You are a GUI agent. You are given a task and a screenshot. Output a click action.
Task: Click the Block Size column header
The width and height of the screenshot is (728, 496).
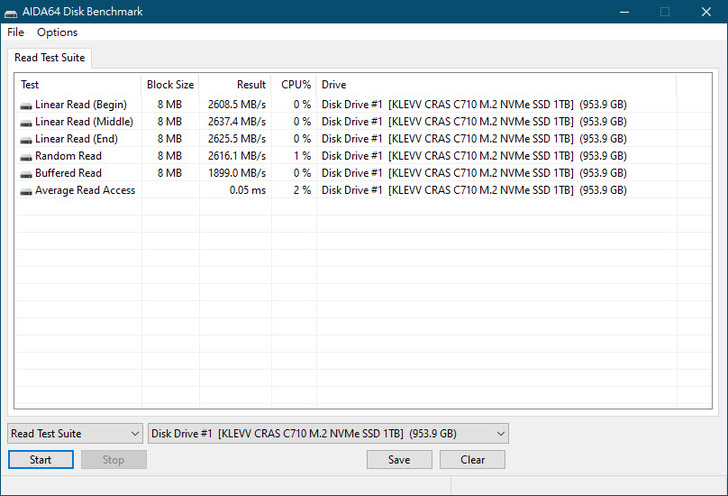coord(170,85)
